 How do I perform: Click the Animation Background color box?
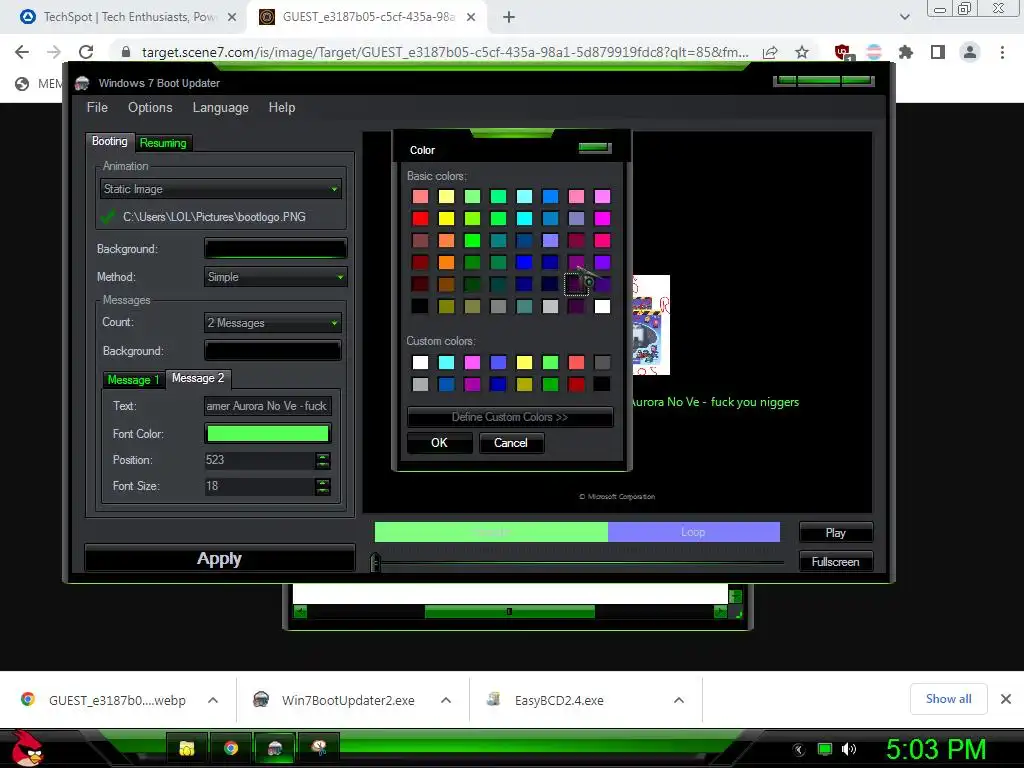click(x=275, y=249)
